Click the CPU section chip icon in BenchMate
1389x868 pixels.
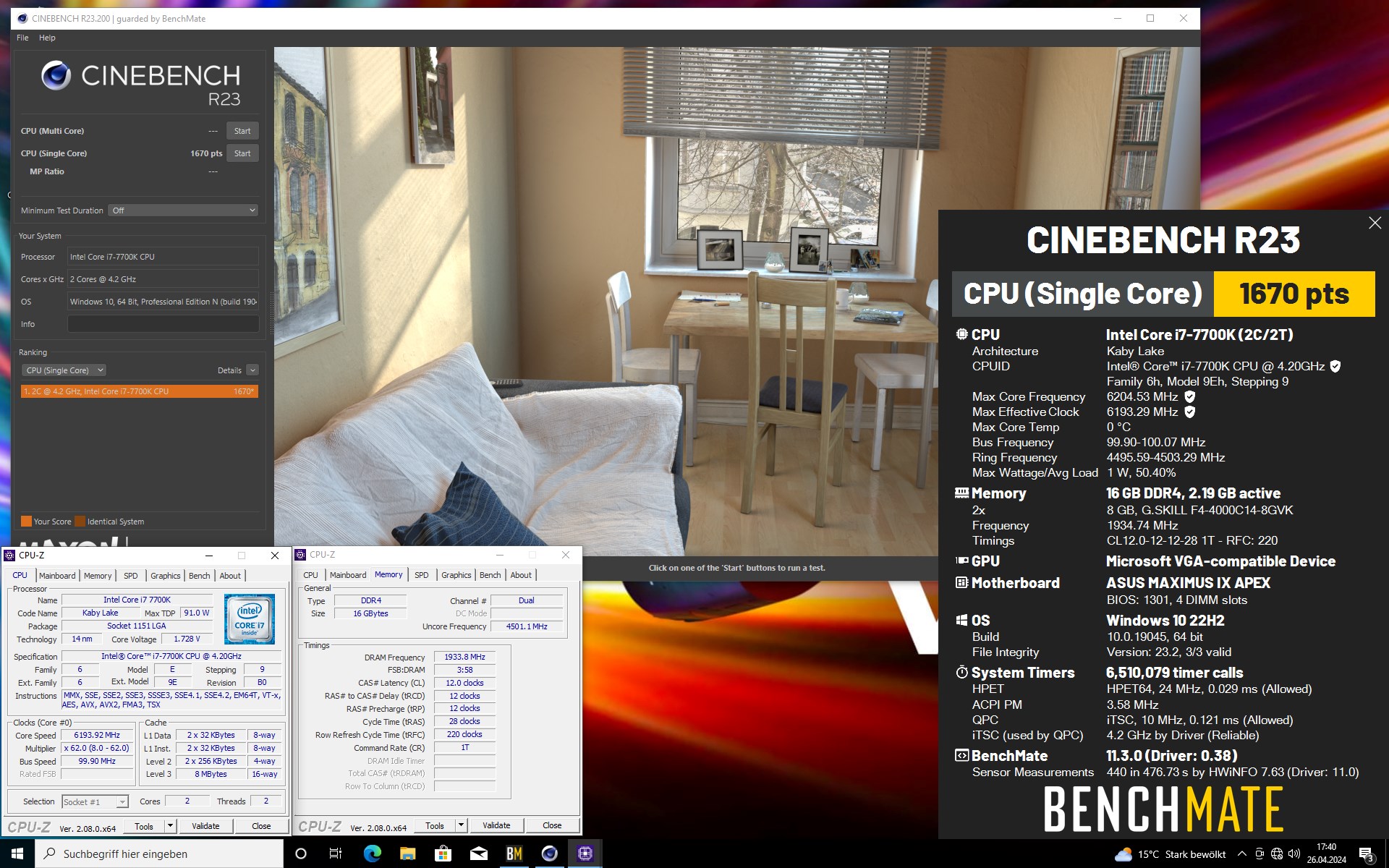click(961, 334)
